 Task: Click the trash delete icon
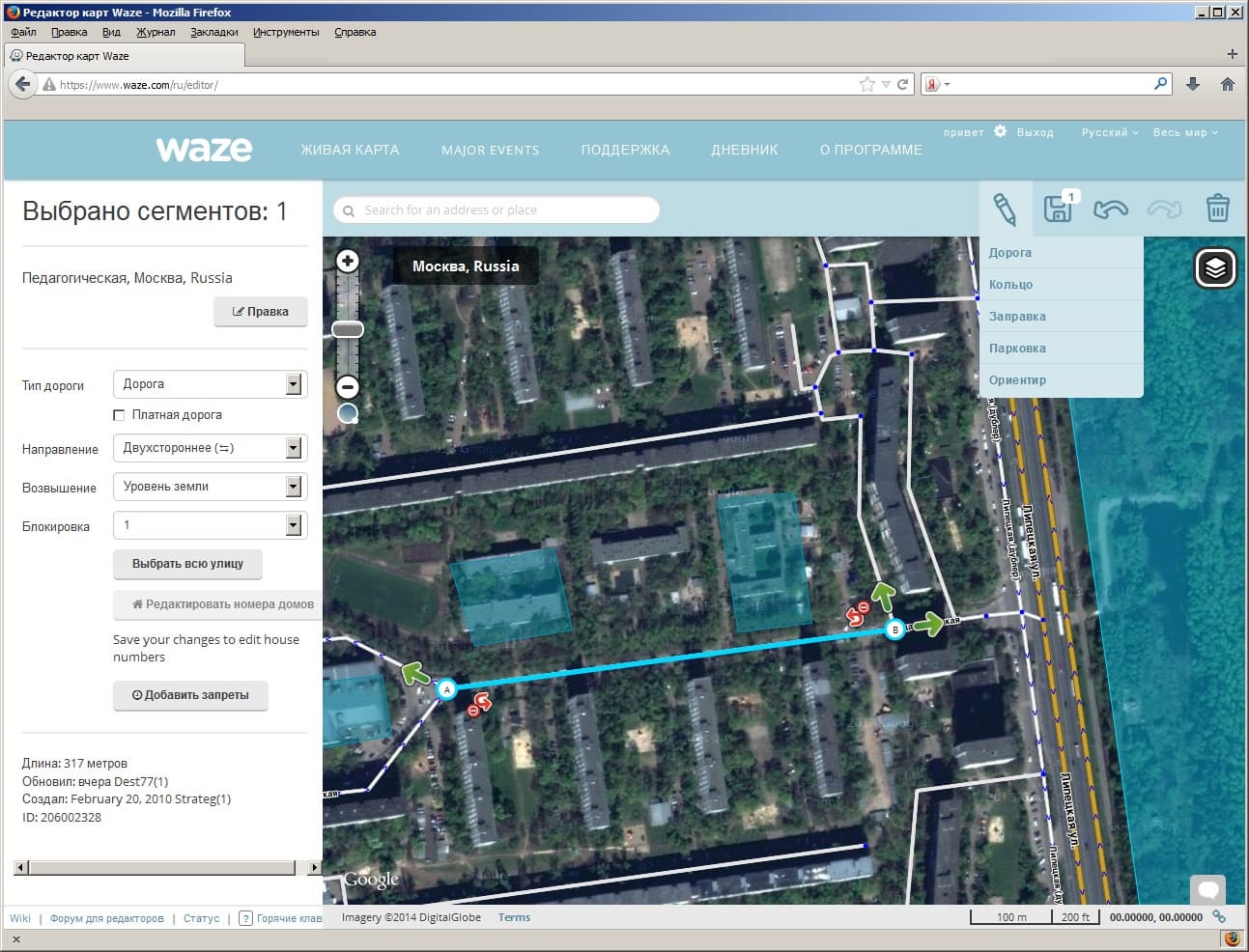click(x=1217, y=209)
